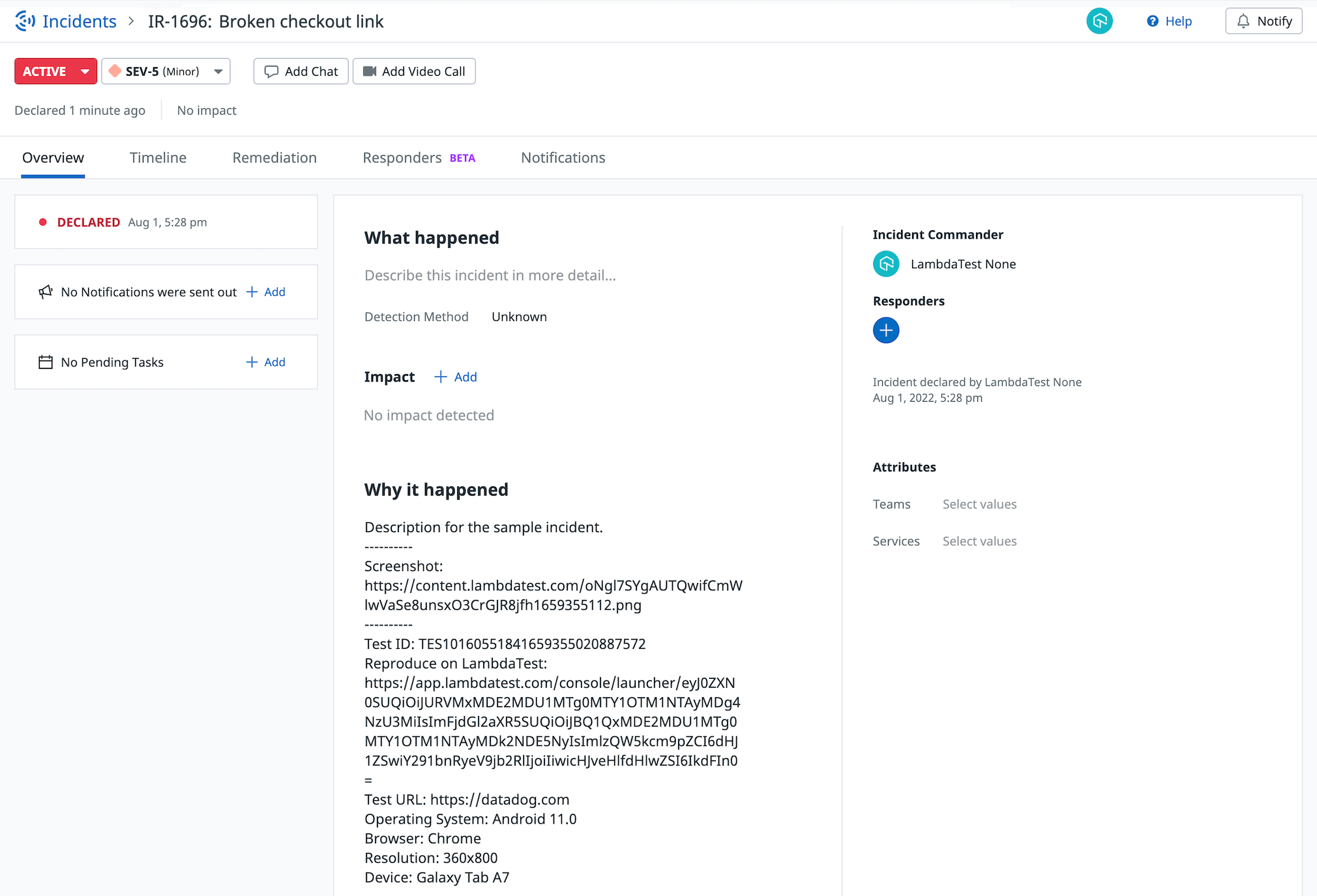Click the video camera icon in Add Video Call

tap(370, 71)
